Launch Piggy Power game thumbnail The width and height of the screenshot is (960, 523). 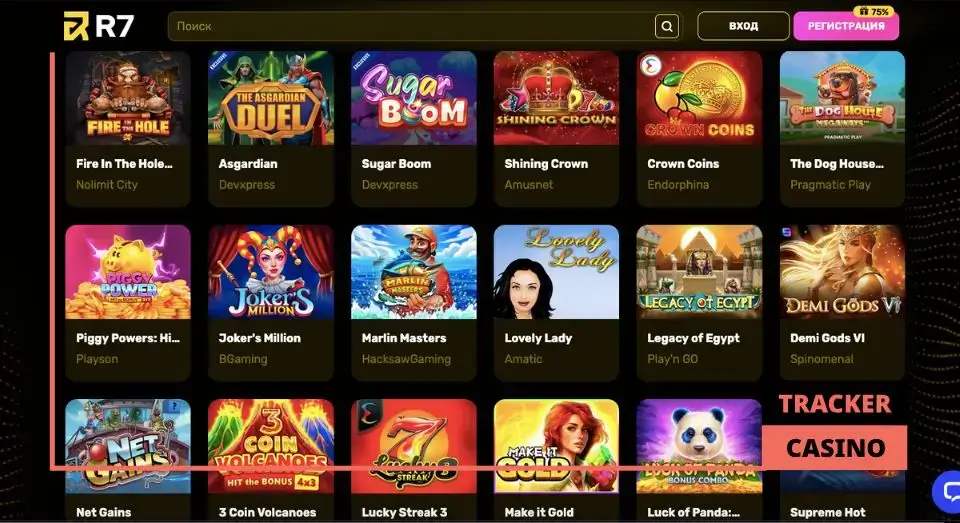128,272
